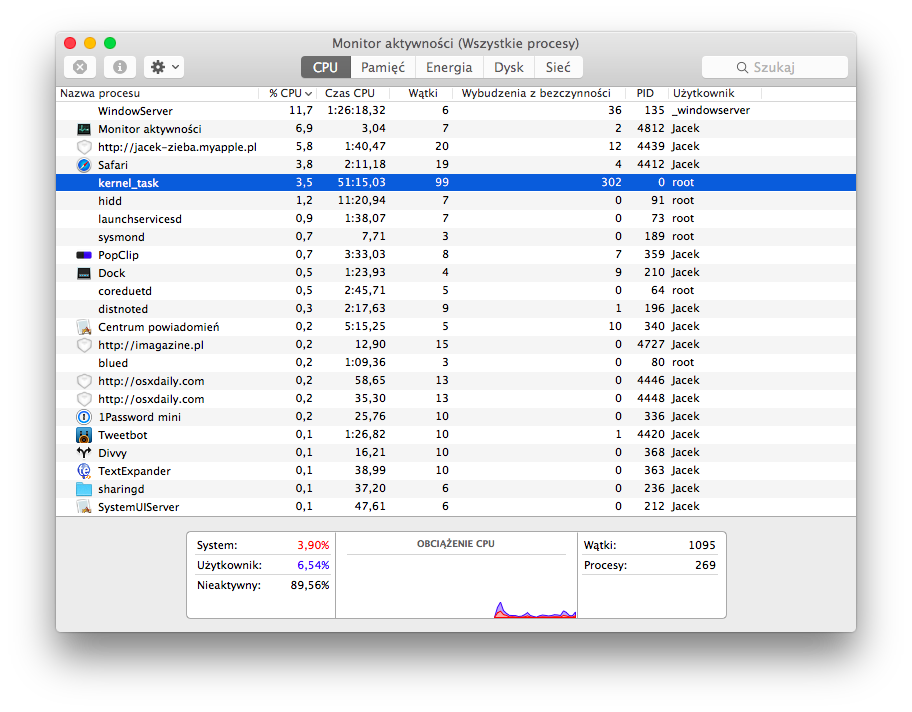Select the hidd process row
The height and width of the screenshot is (712, 912).
[x=456, y=201]
